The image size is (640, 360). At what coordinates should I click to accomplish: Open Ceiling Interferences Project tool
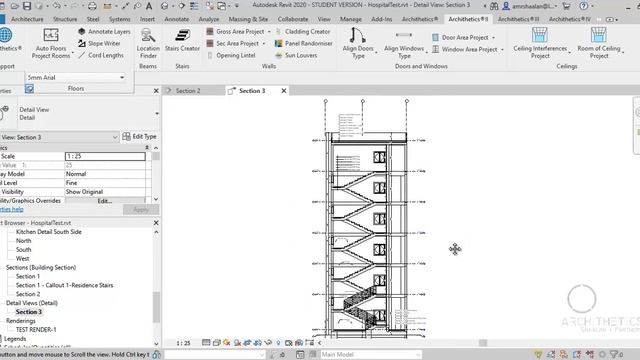click(540, 44)
